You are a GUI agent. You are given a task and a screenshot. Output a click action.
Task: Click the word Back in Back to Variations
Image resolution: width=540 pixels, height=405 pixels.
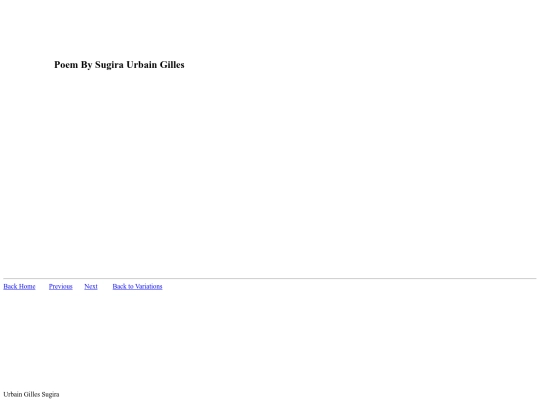pos(120,287)
